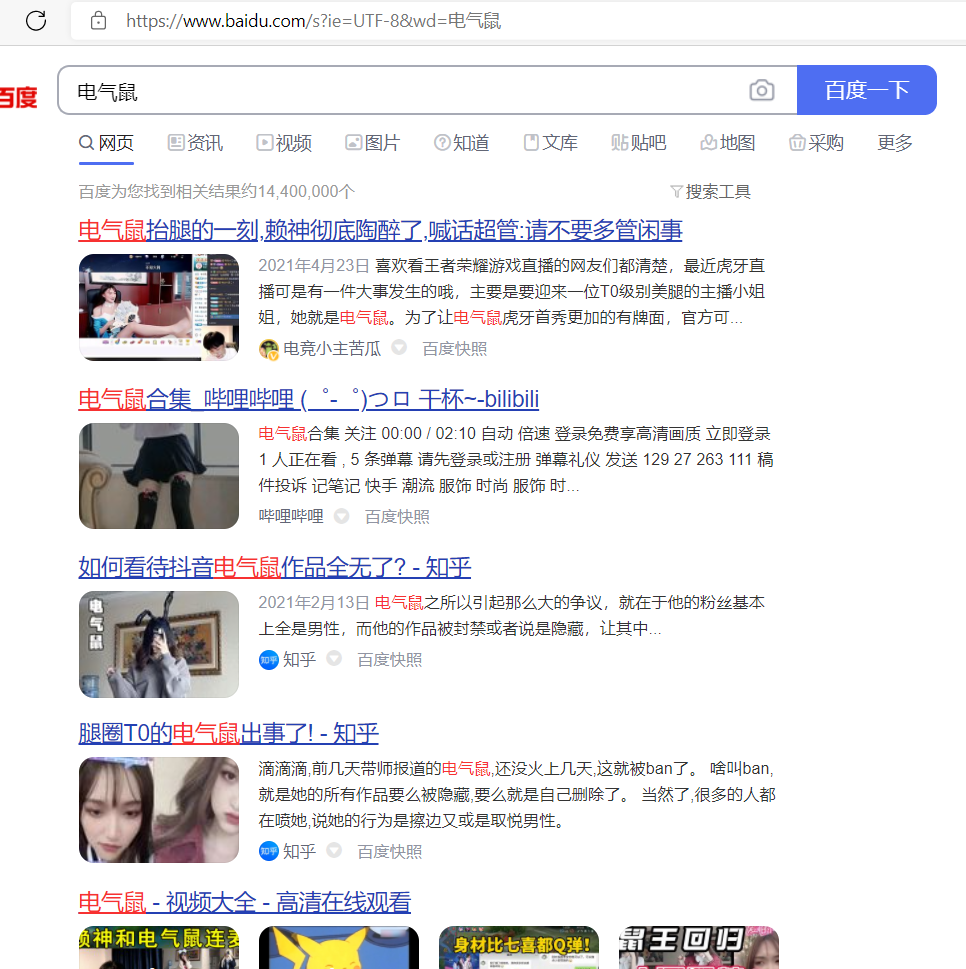Open the 更多 options menu
The image size is (966, 969).
(893, 142)
